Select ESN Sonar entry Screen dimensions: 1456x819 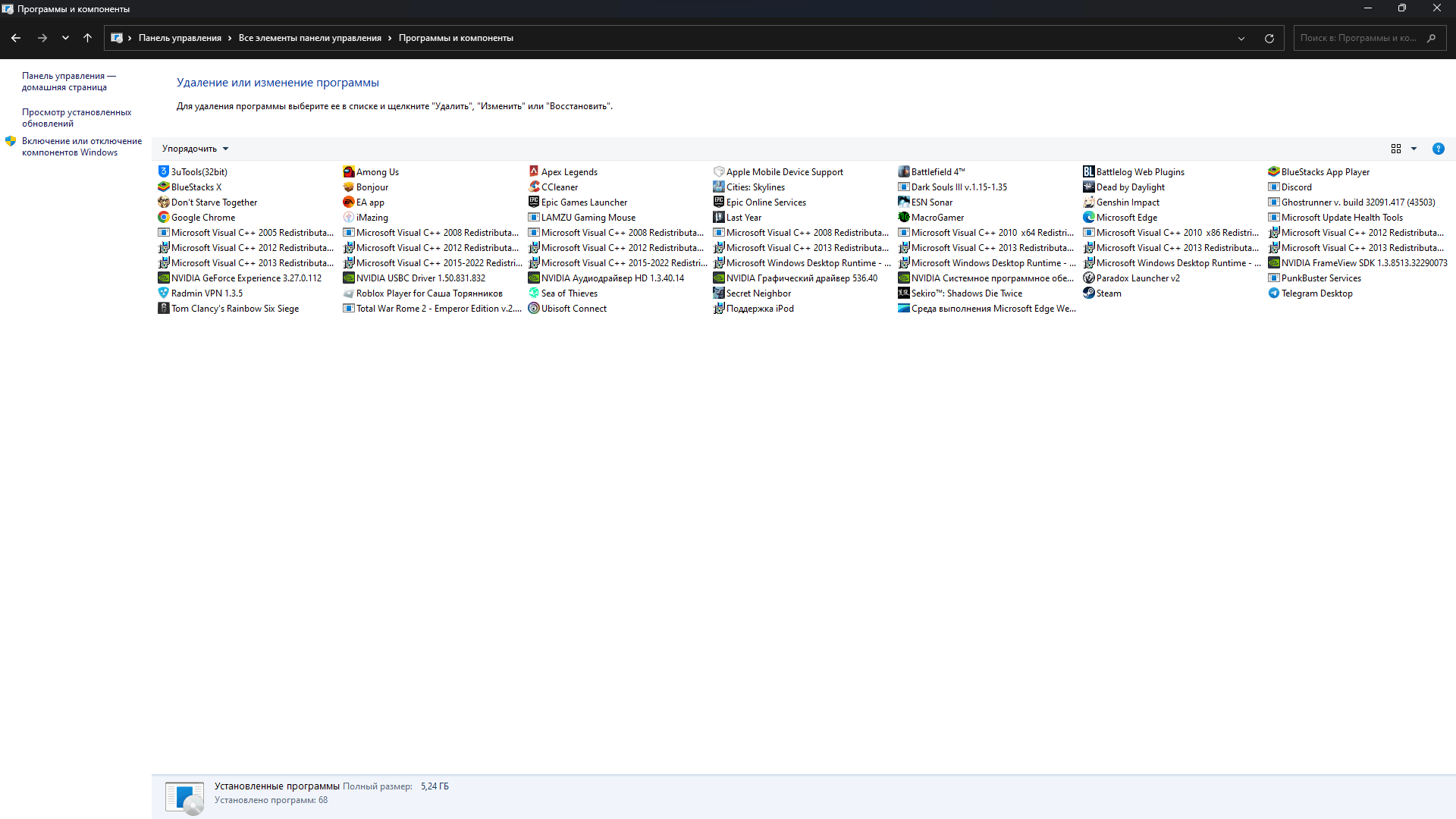point(925,202)
